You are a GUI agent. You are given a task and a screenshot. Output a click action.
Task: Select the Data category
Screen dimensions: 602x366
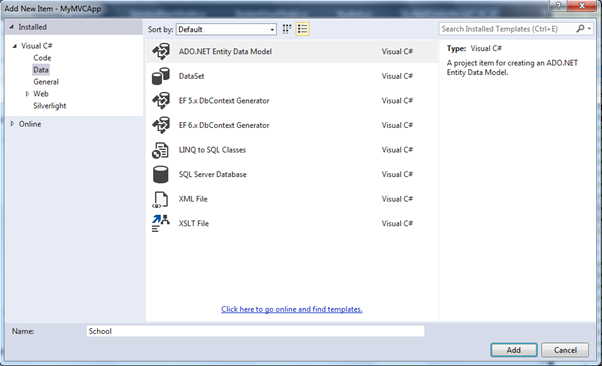click(x=41, y=70)
